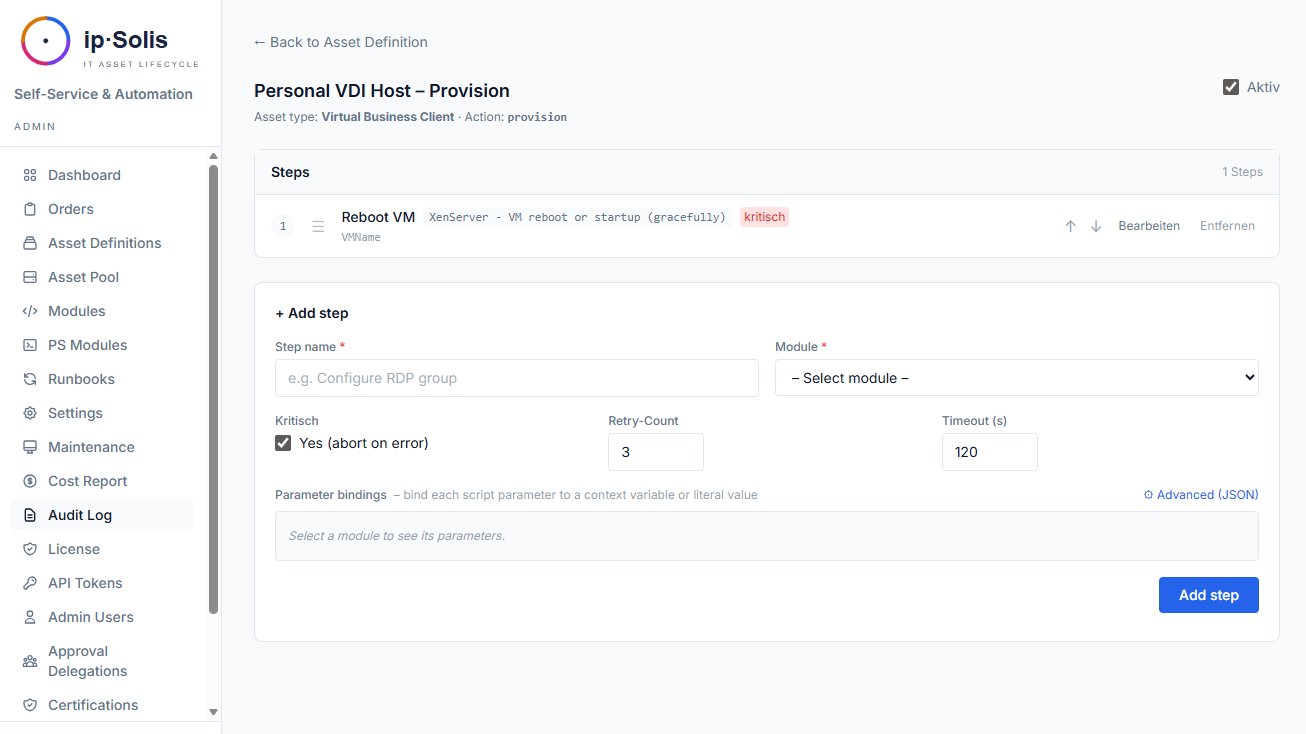Open API Tokens page
The height and width of the screenshot is (734, 1306).
point(102,583)
